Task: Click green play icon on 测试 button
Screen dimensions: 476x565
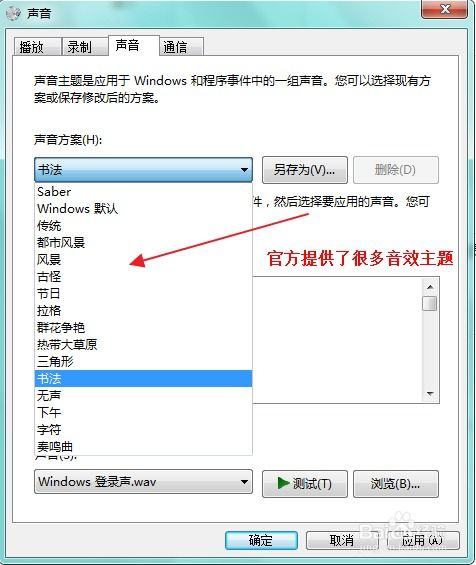Action: coord(284,483)
